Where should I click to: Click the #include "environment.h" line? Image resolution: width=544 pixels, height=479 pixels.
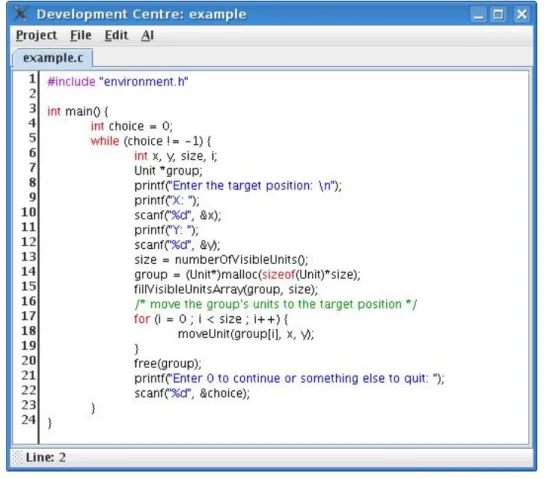(x=118, y=82)
